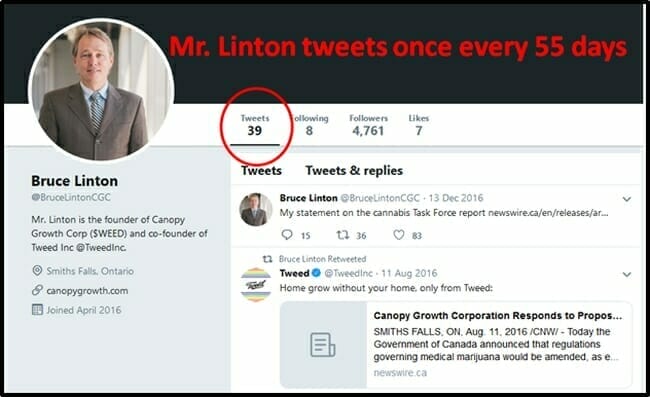Open the canopygrowth.com website link
The height and width of the screenshot is (397, 650).
tap(87, 290)
